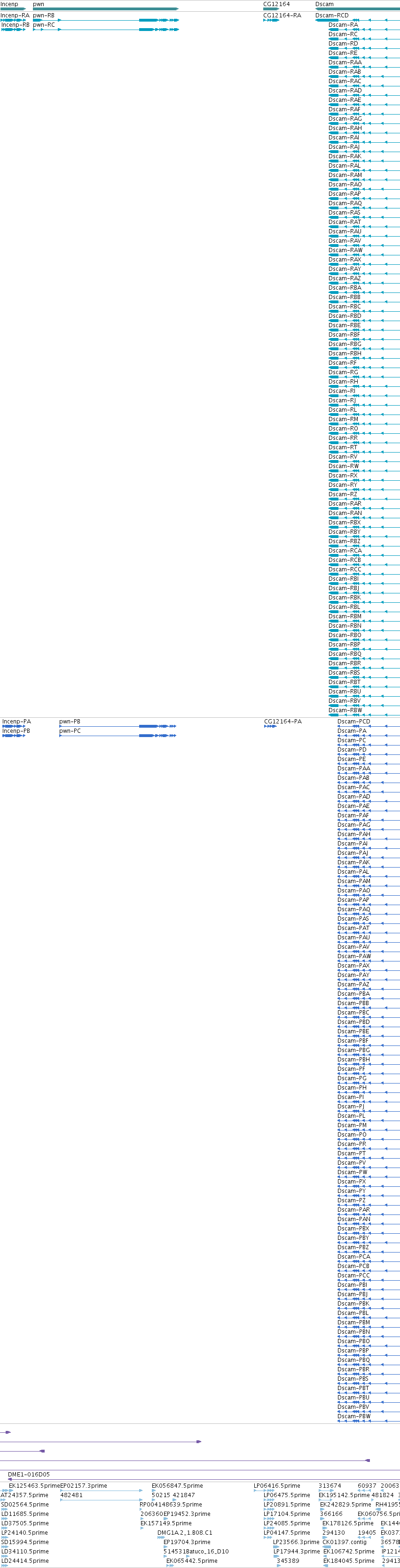Select protein Incenp-PB

(16, 731)
